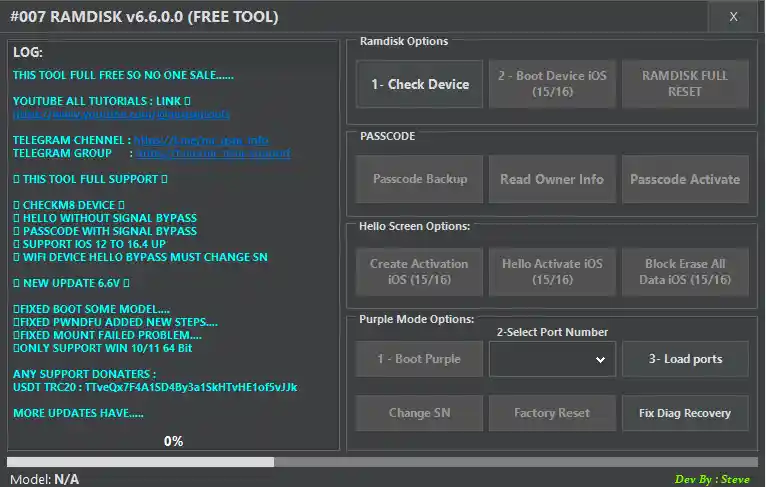766x487 pixels.
Task: Click 'CHECKM8 DEVICE' log line
Action: [x=69, y=205]
